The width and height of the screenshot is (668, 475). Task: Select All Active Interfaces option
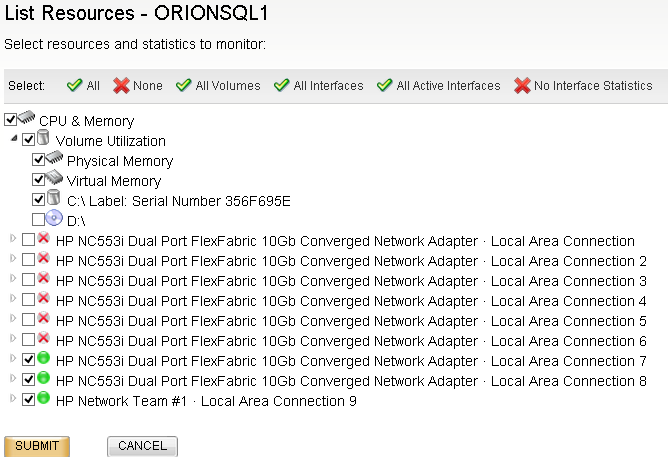438,86
